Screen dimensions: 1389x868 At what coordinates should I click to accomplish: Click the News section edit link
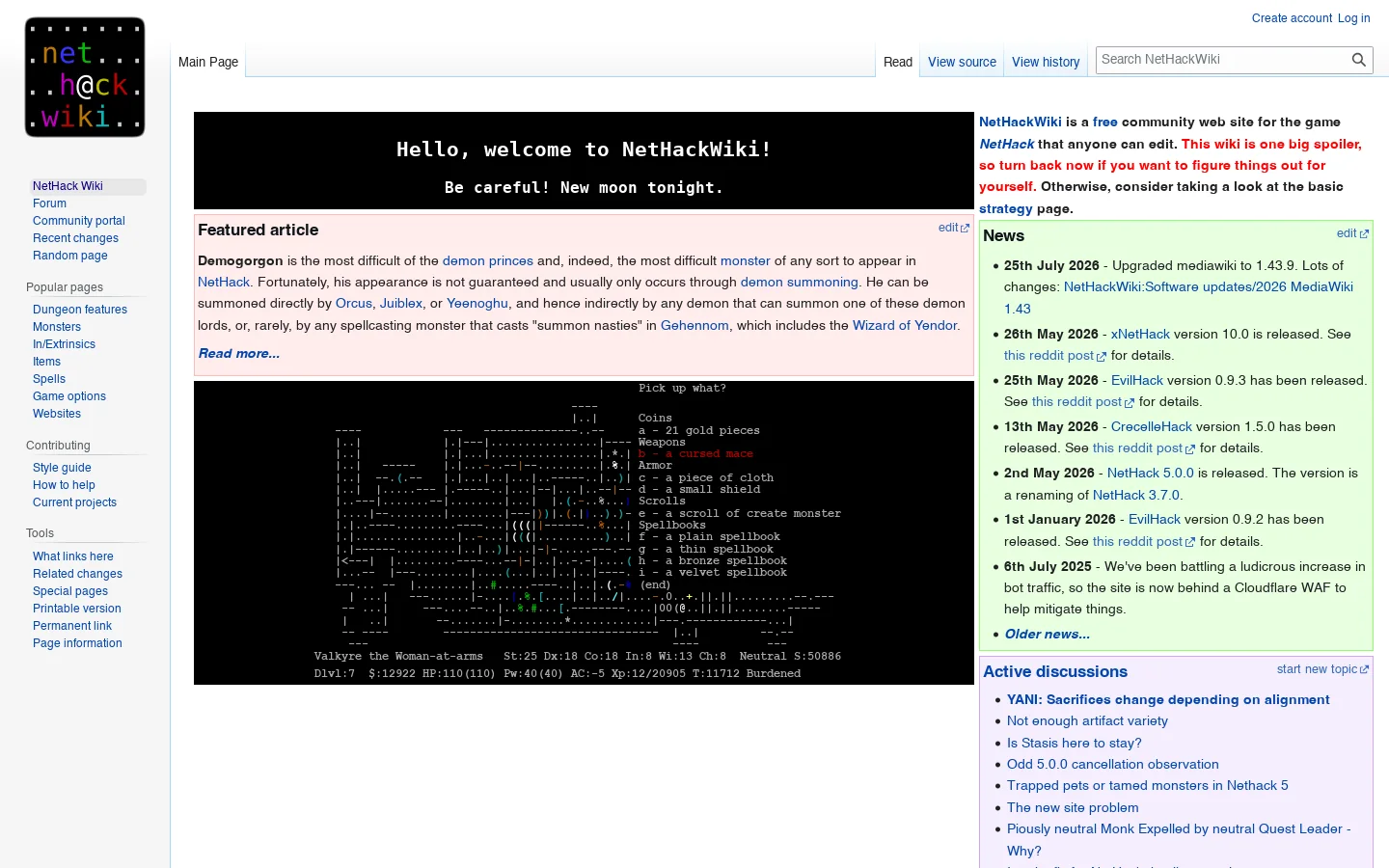click(x=1352, y=233)
